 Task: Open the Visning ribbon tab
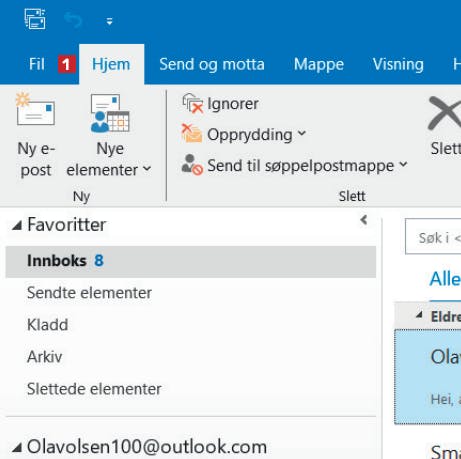click(398, 64)
